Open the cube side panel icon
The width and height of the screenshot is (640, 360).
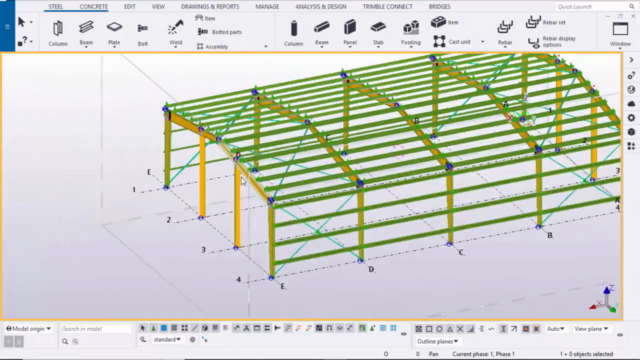(631, 131)
